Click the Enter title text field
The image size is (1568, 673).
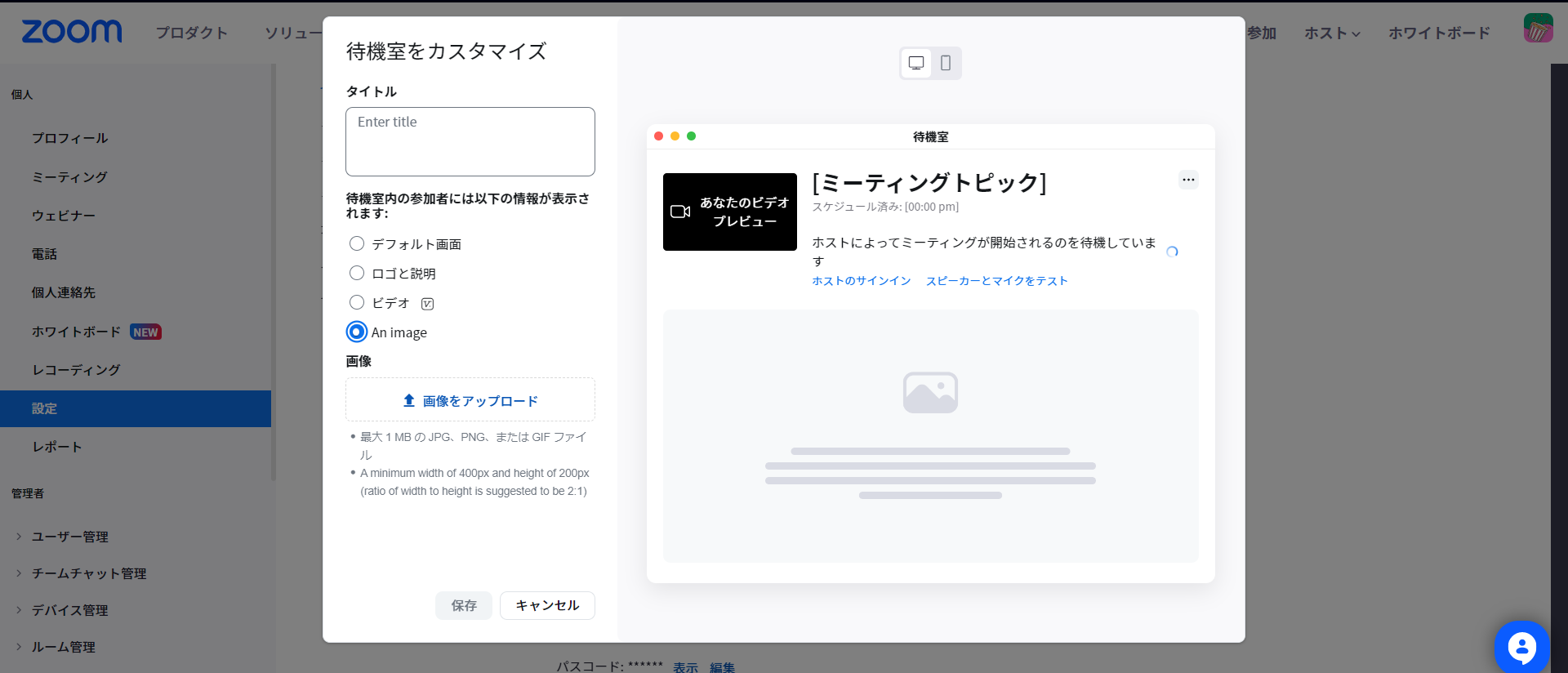470,141
